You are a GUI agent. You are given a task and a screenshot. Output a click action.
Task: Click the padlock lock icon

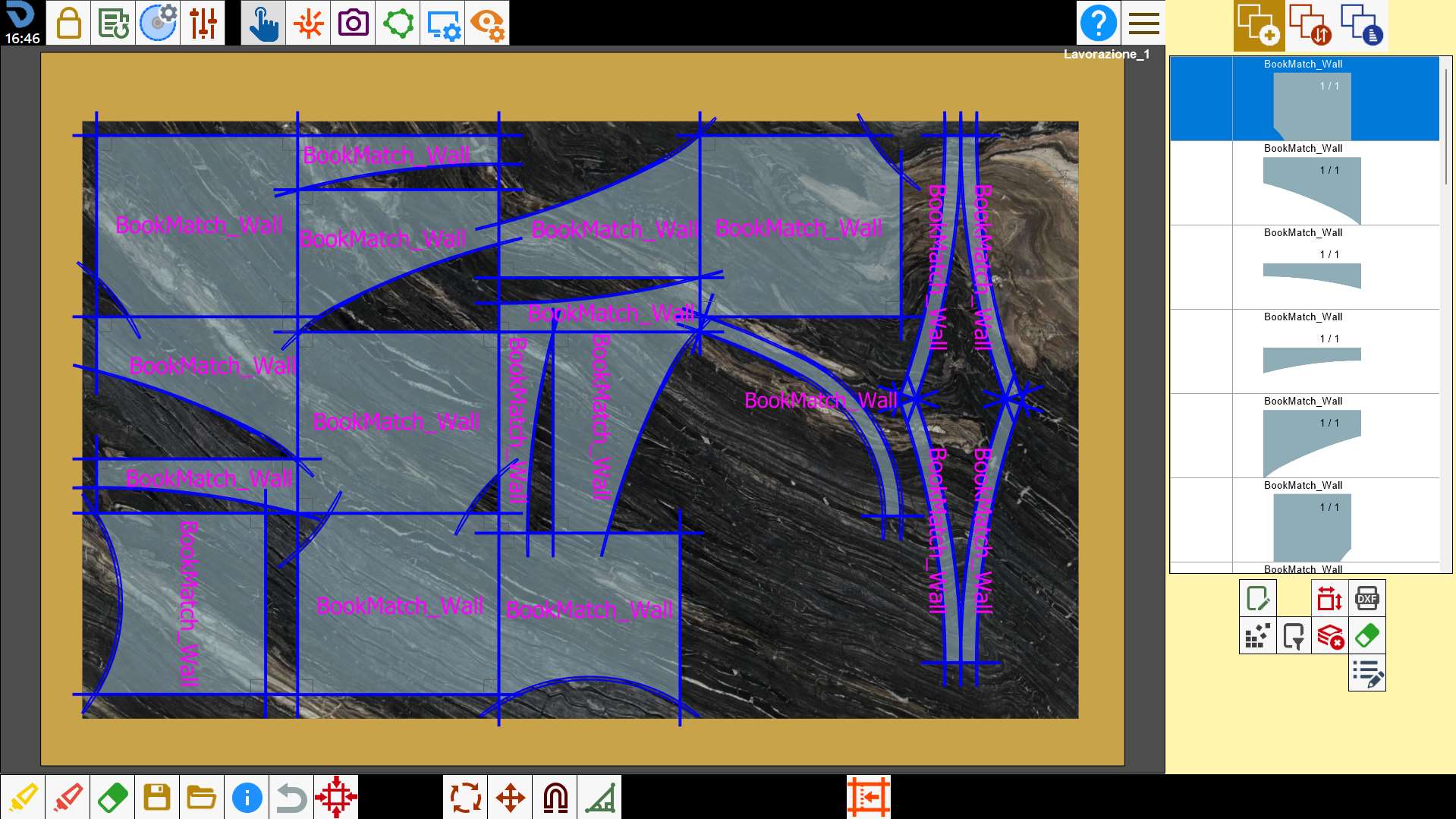click(68, 23)
